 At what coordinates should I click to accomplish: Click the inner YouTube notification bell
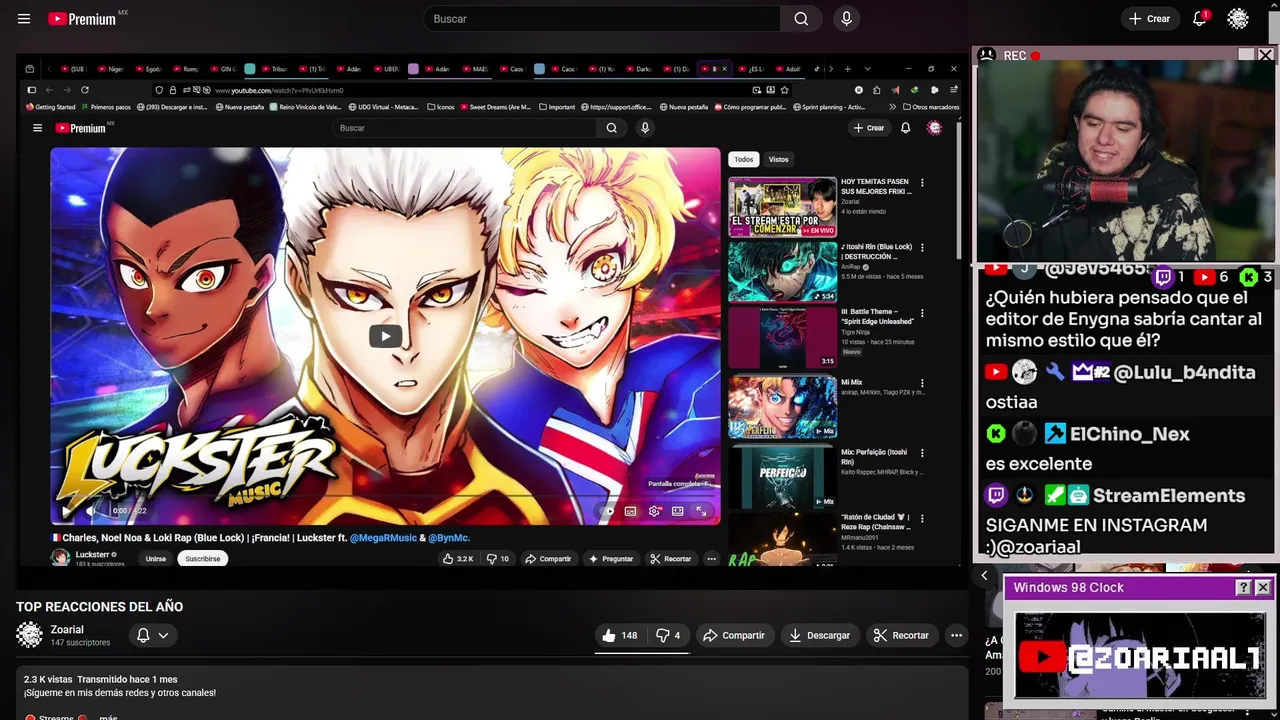[905, 128]
